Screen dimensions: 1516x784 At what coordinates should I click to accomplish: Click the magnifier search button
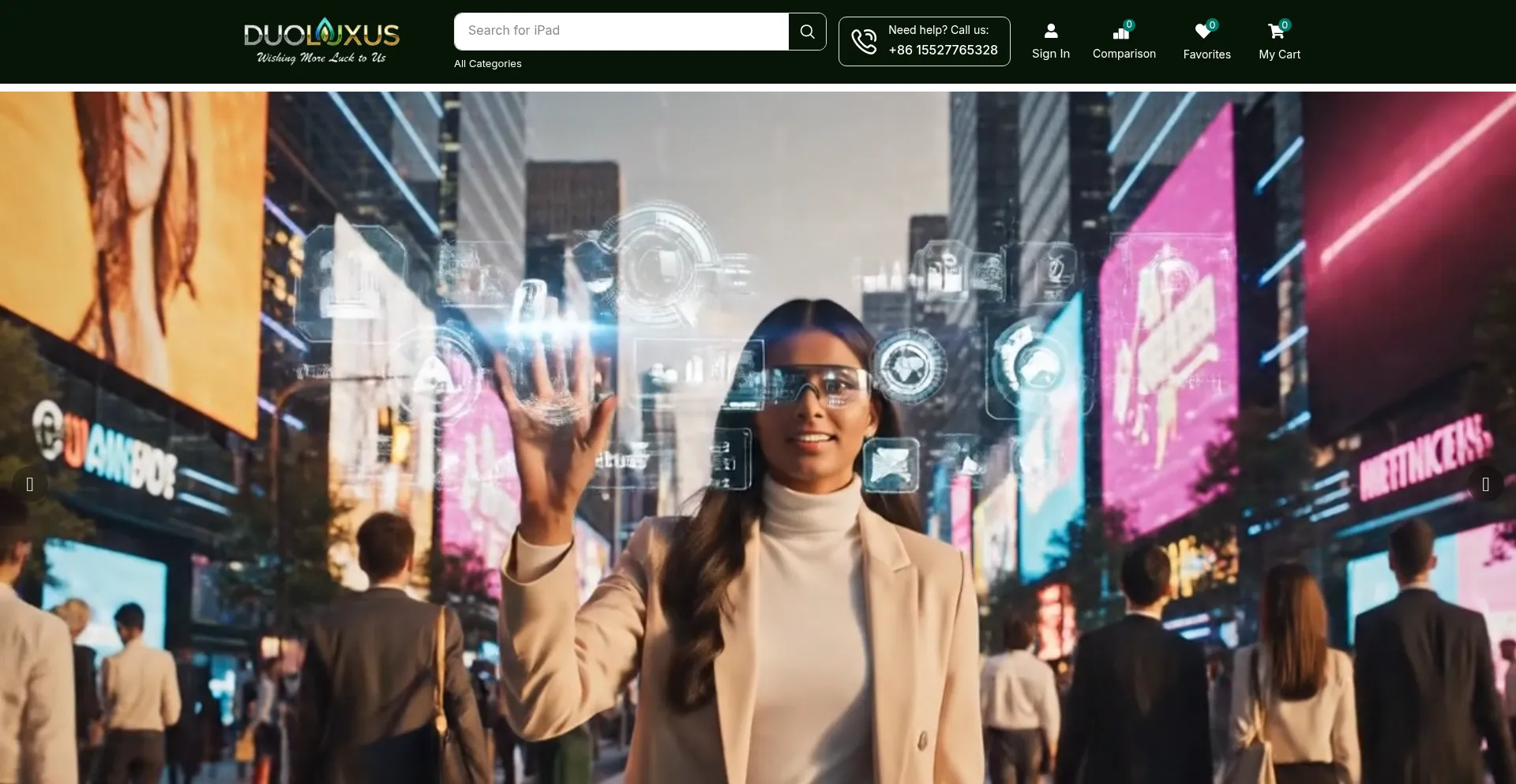coord(807,32)
